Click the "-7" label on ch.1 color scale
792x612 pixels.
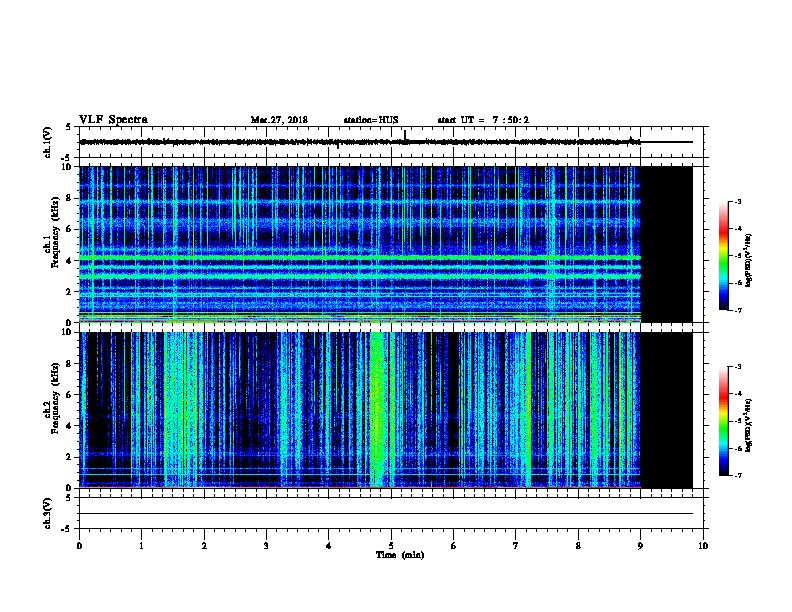(x=737, y=310)
